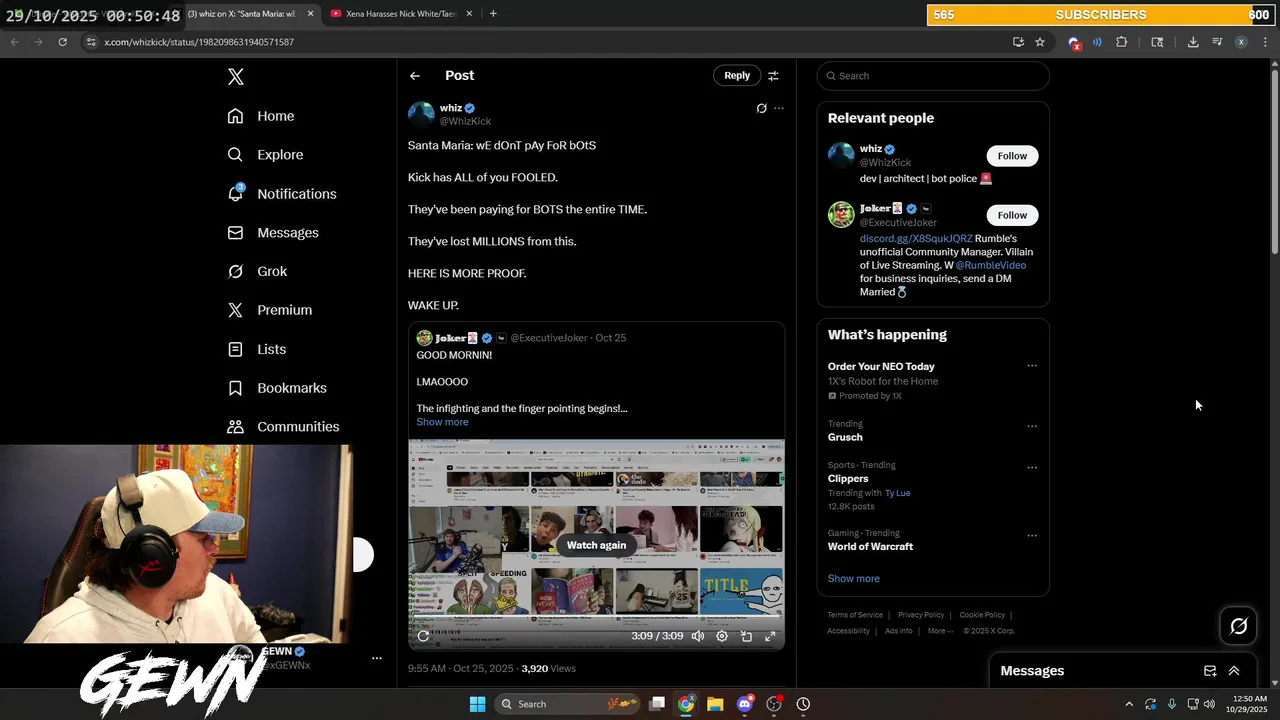Follow Joker in Relevant people
This screenshot has height=720, width=1280.
click(x=1012, y=215)
